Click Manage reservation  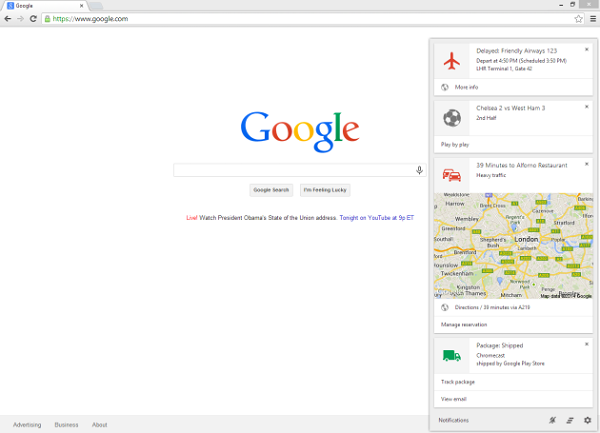click(x=513, y=324)
